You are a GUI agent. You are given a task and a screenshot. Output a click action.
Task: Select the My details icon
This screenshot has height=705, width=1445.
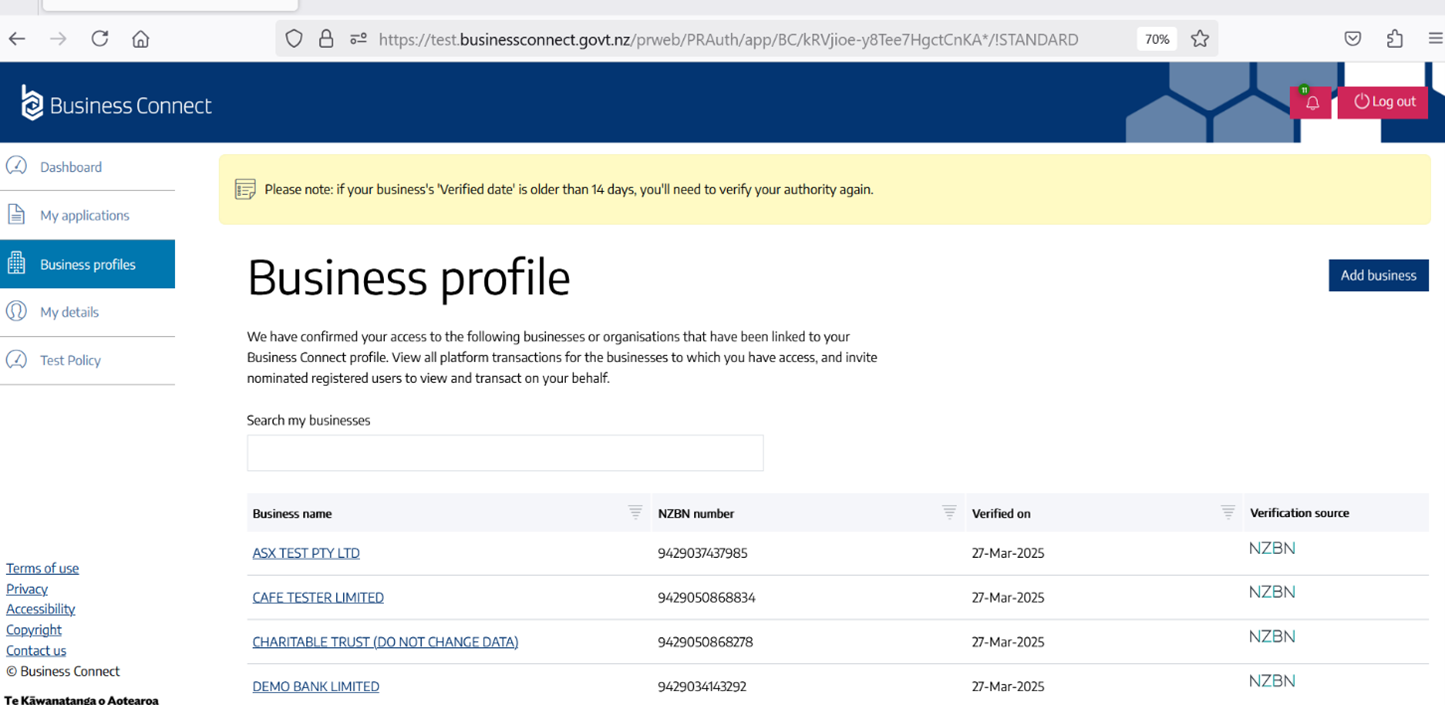pos(17,311)
